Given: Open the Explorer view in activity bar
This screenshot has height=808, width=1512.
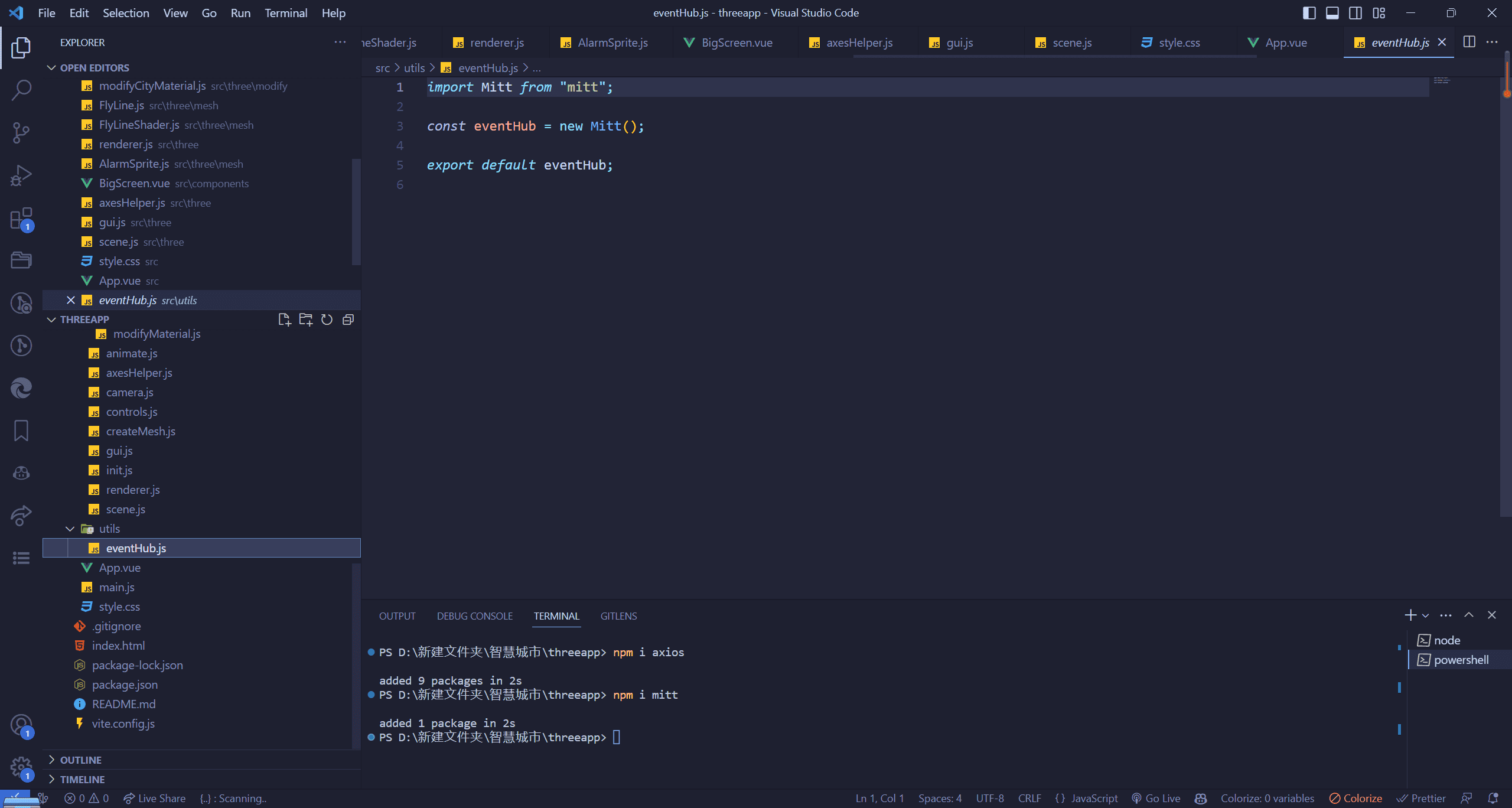Looking at the screenshot, I should click(x=21, y=48).
